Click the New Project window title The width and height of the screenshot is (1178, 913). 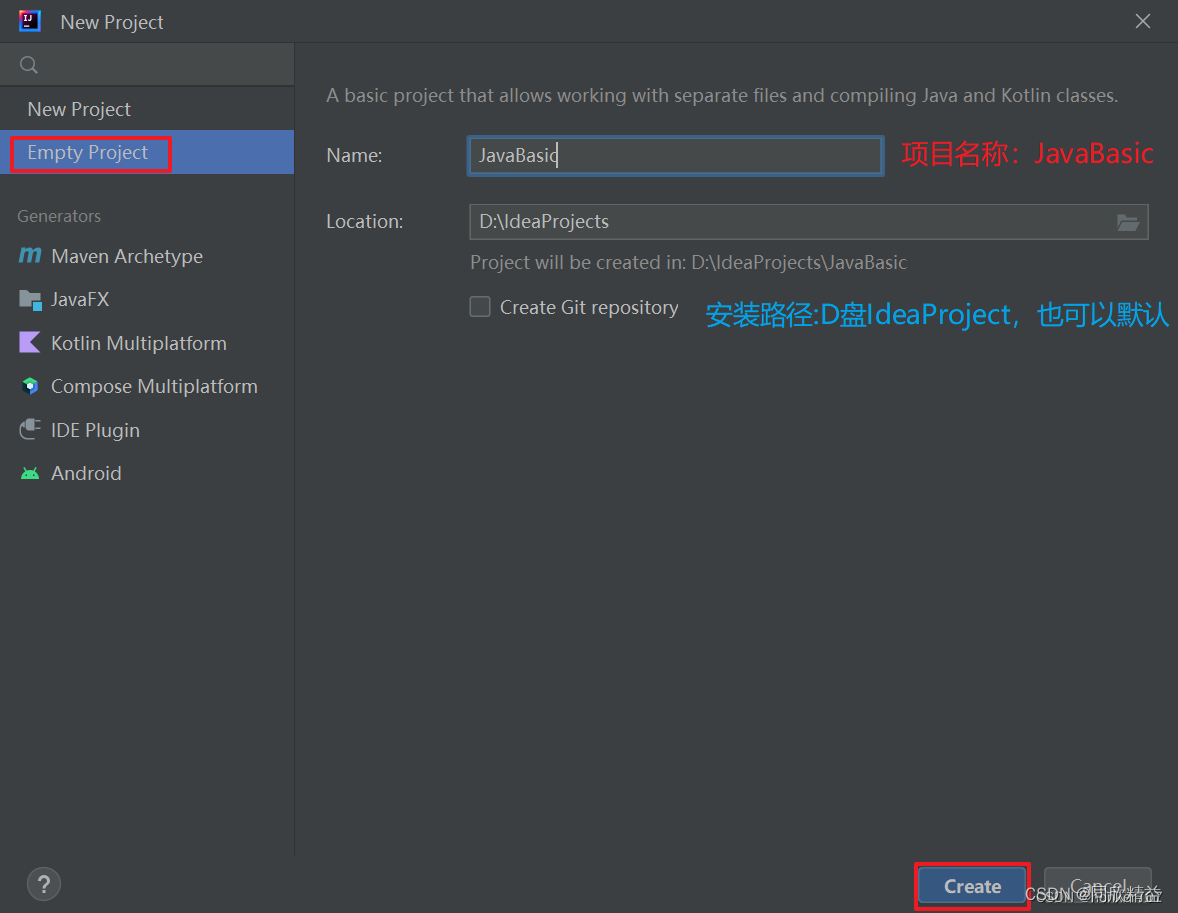111,23
